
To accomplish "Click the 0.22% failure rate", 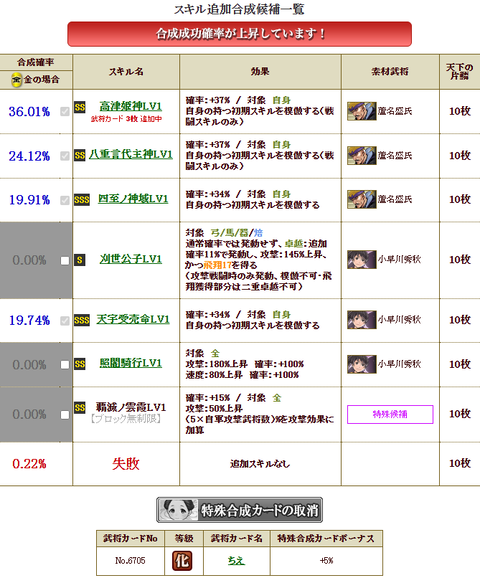I will 29,463.
